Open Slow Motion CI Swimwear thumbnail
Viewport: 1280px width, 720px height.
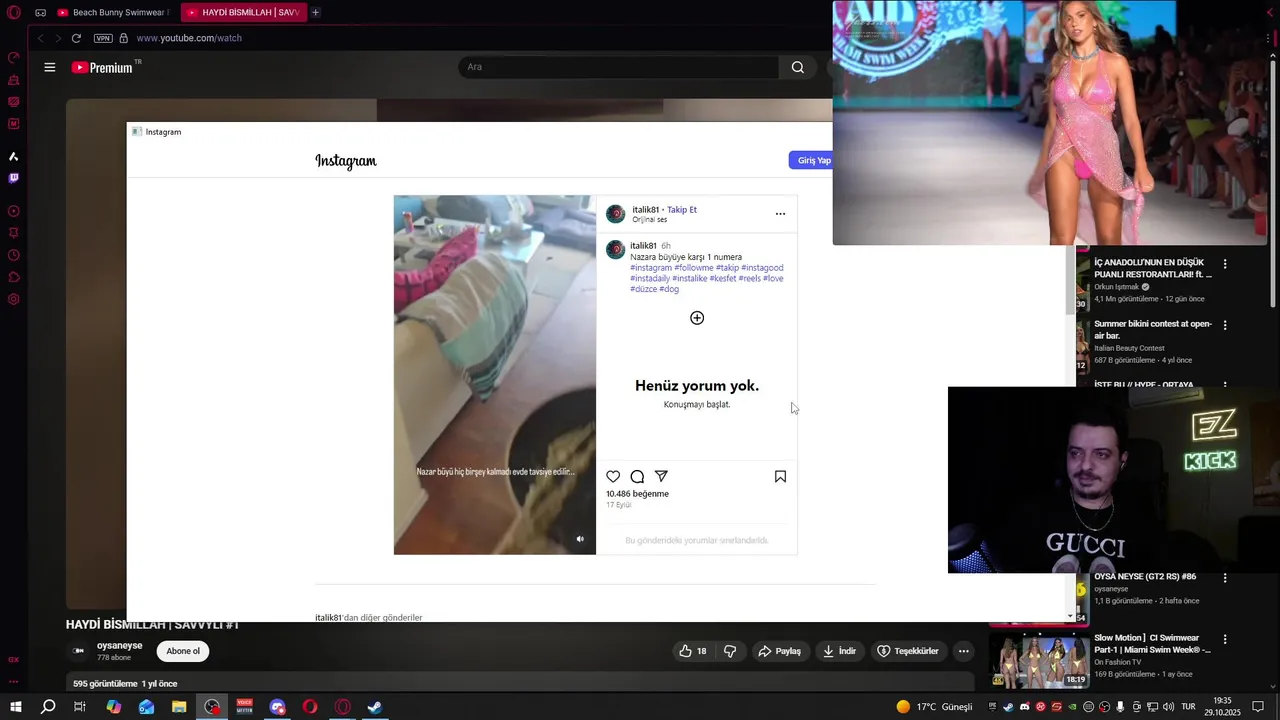coord(1039,660)
